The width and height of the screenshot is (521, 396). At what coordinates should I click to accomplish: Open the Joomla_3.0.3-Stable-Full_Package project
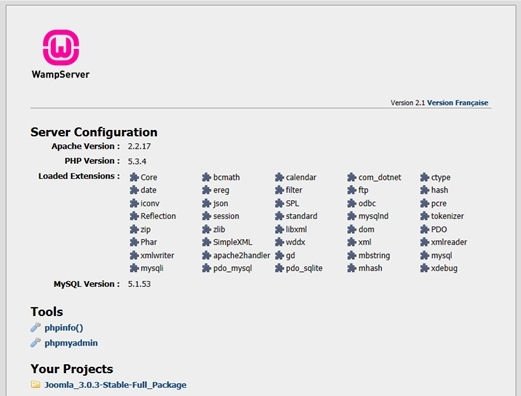tap(115, 385)
